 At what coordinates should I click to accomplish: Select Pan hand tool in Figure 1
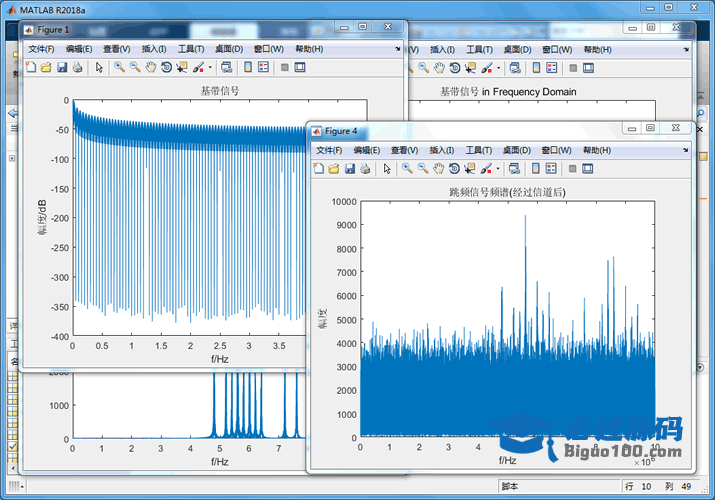point(150,67)
